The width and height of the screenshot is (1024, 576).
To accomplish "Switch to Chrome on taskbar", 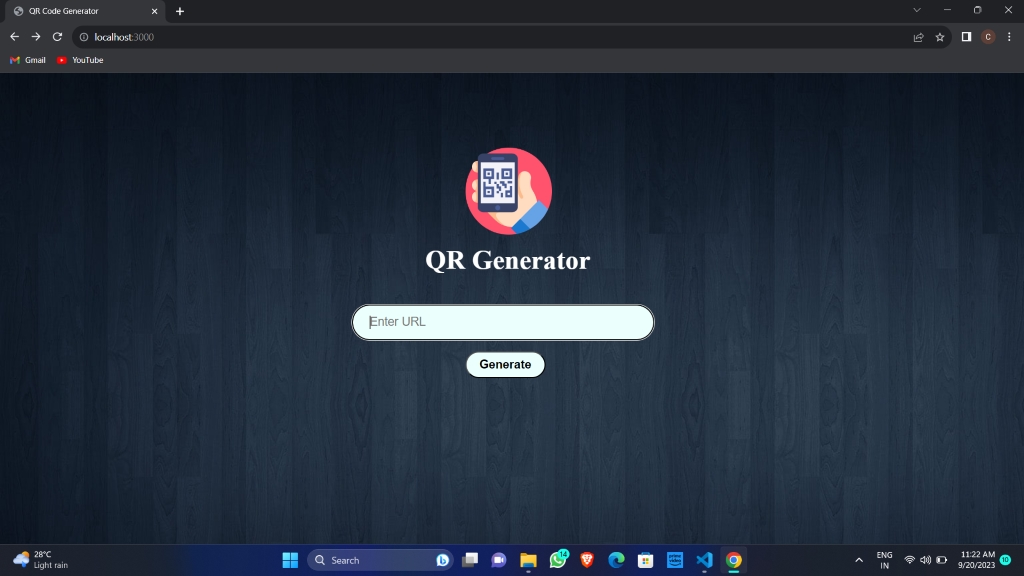I will point(734,560).
